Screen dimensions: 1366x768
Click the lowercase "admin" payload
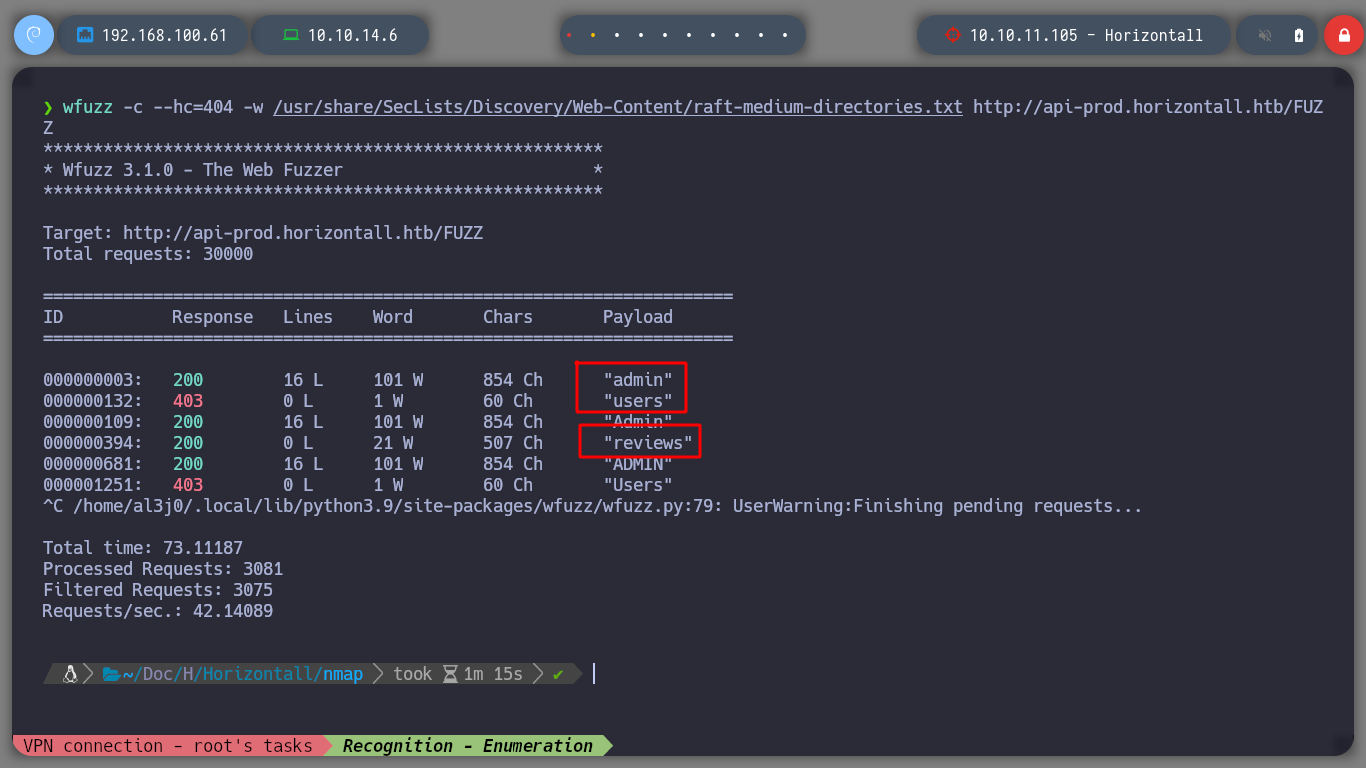click(638, 380)
